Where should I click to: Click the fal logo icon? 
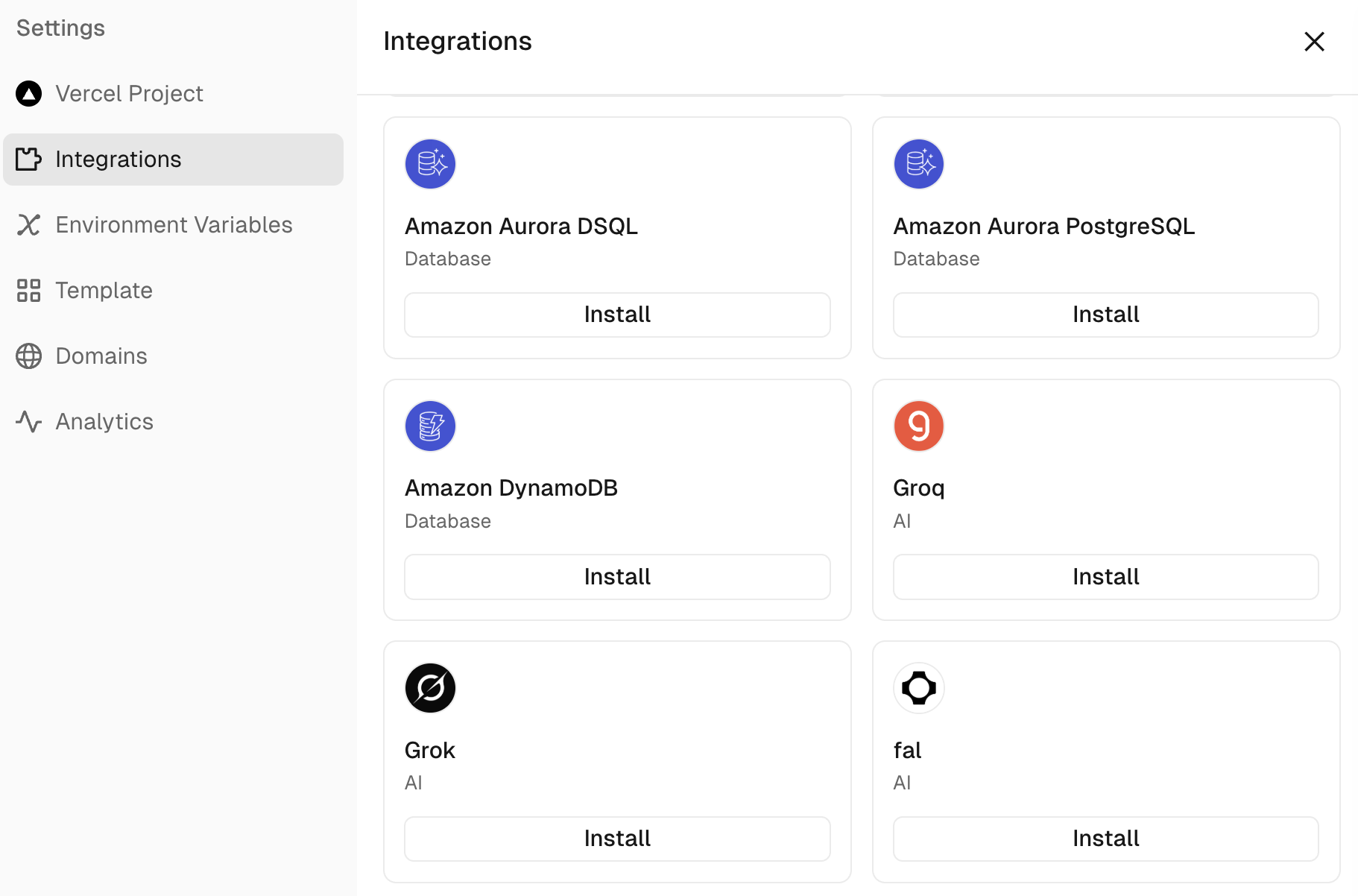click(919, 688)
